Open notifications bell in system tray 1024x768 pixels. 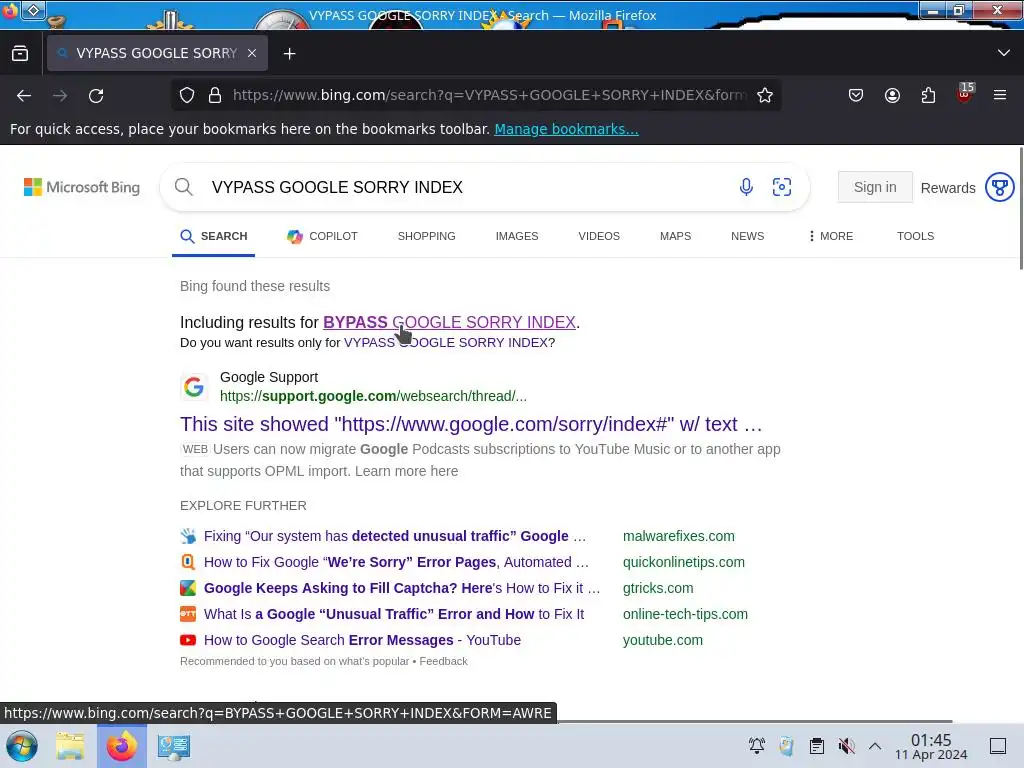click(x=757, y=746)
